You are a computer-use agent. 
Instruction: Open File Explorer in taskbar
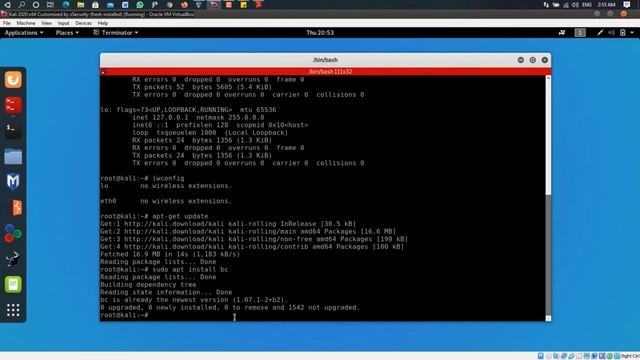pos(80,4)
